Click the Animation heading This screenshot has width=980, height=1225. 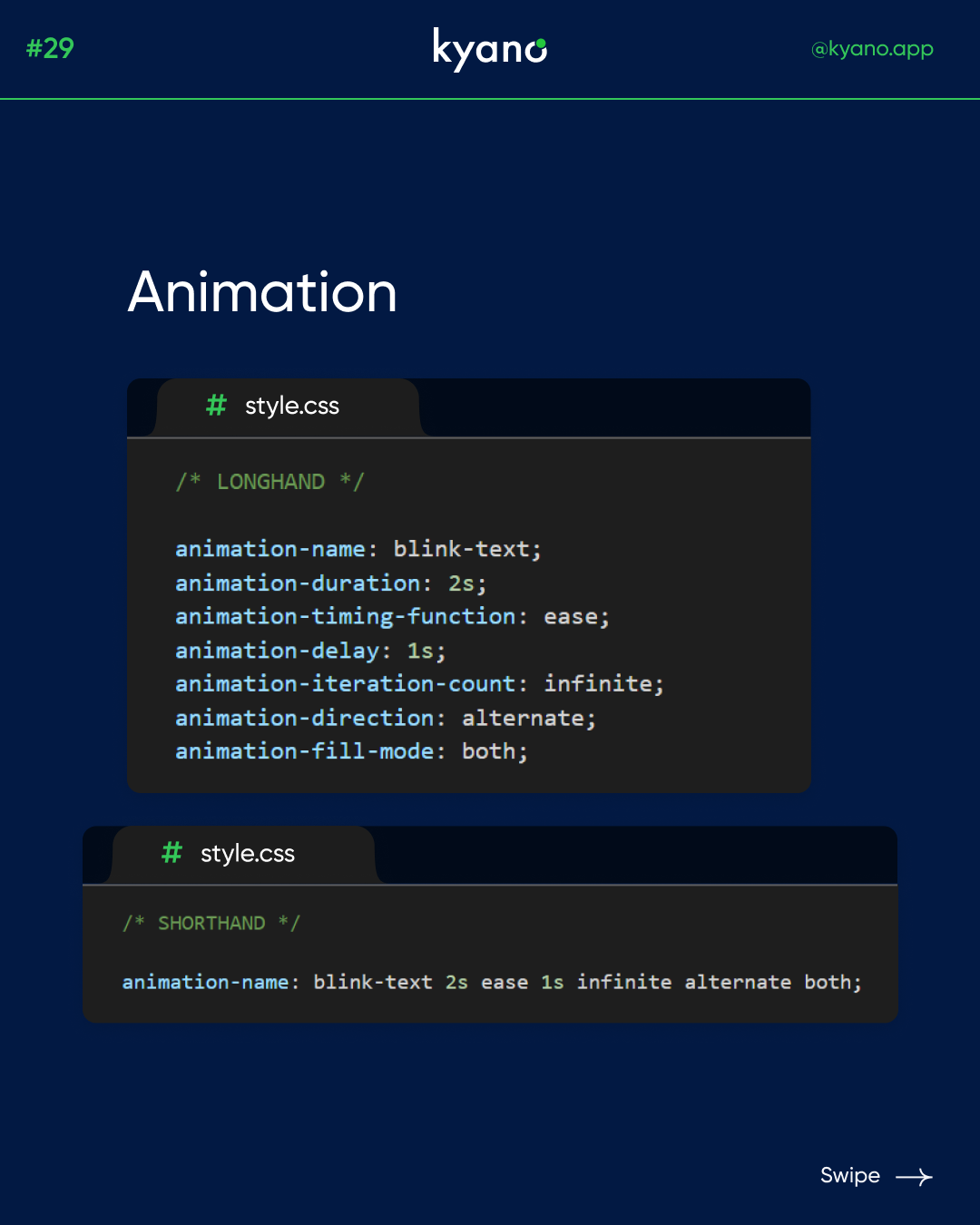(x=262, y=292)
